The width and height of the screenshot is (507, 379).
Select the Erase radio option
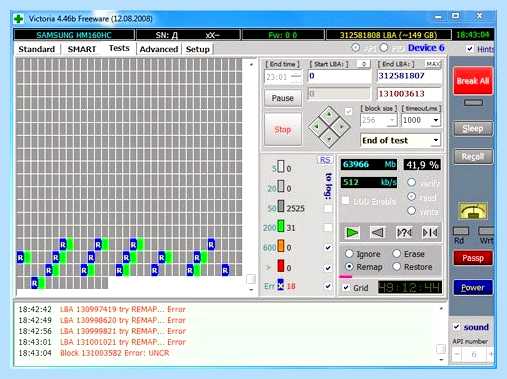click(396, 254)
